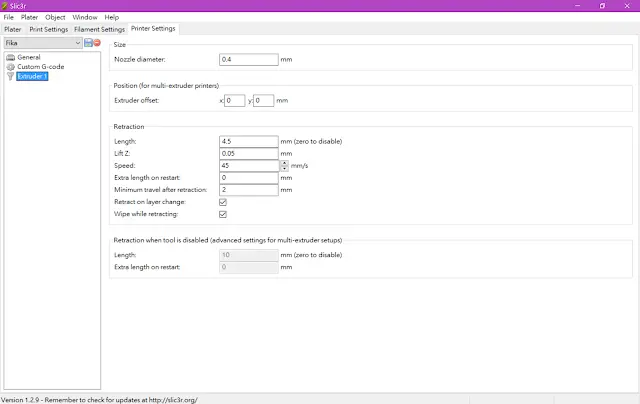Click the Retraction Length field showing 4.5
640x404 pixels.
pyautogui.click(x=249, y=142)
